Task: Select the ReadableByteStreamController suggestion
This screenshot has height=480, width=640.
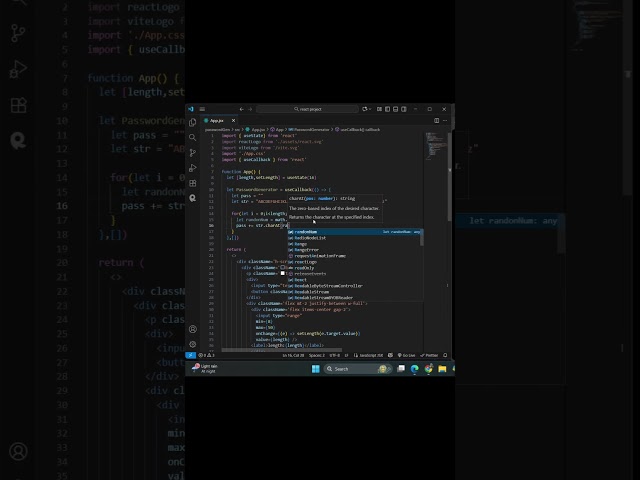Action: pyautogui.click(x=355, y=286)
